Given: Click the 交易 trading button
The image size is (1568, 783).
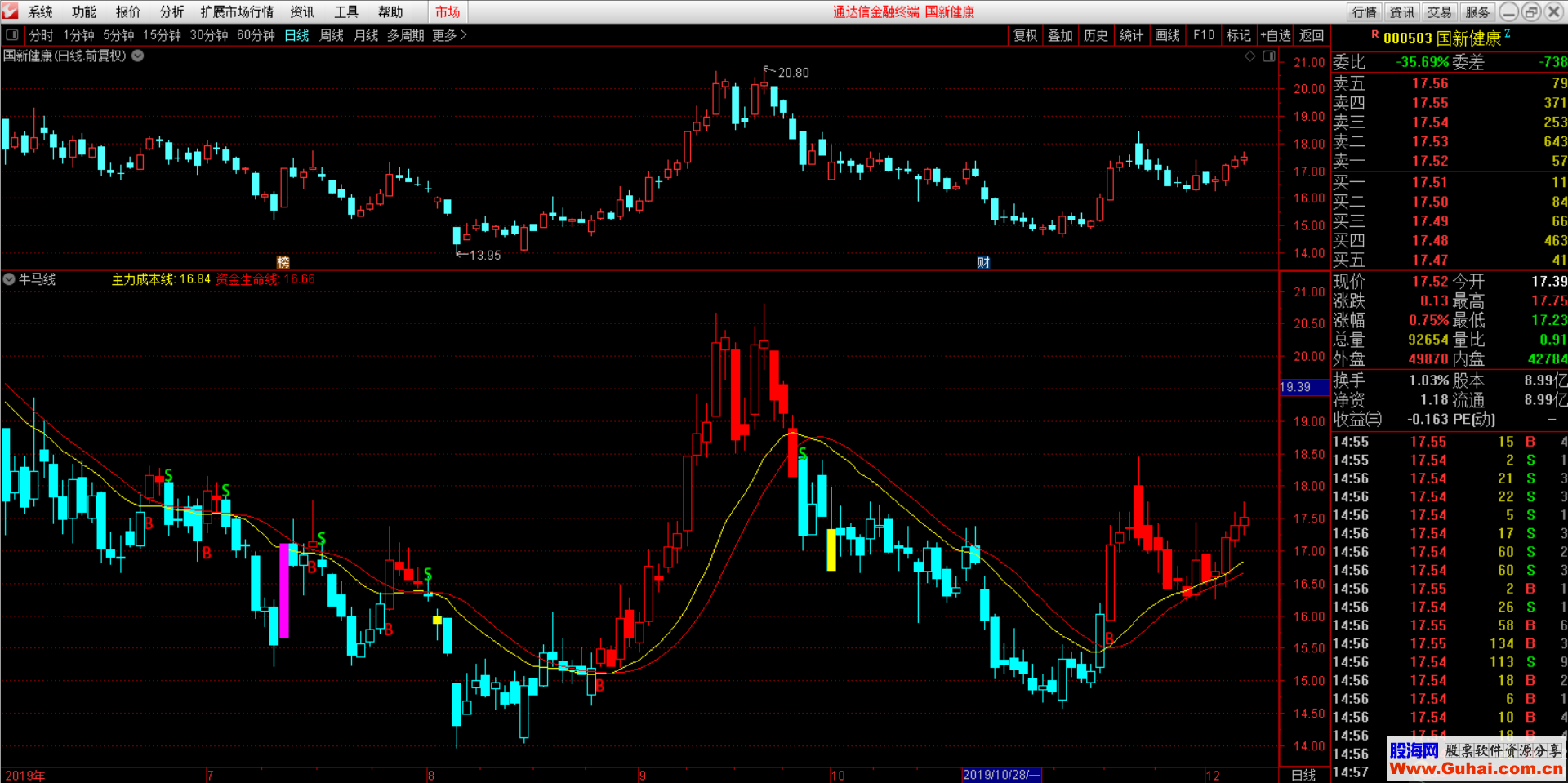Looking at the screenshot, I should point(1439,11).
